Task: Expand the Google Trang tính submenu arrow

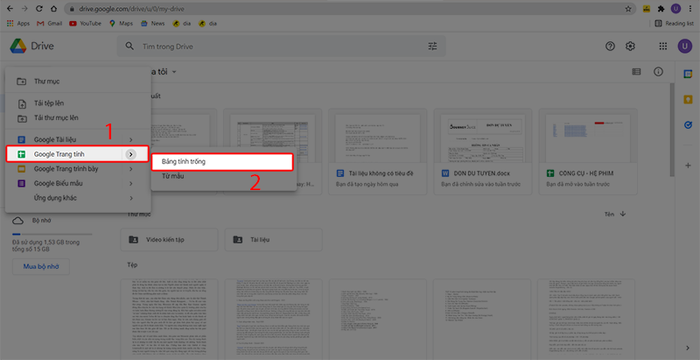Action: tap(130, 154)
